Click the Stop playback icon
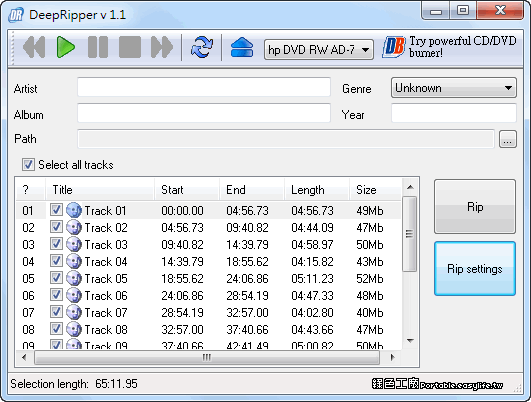This screenshot has height=402, width=531. (x=130, y=47)
